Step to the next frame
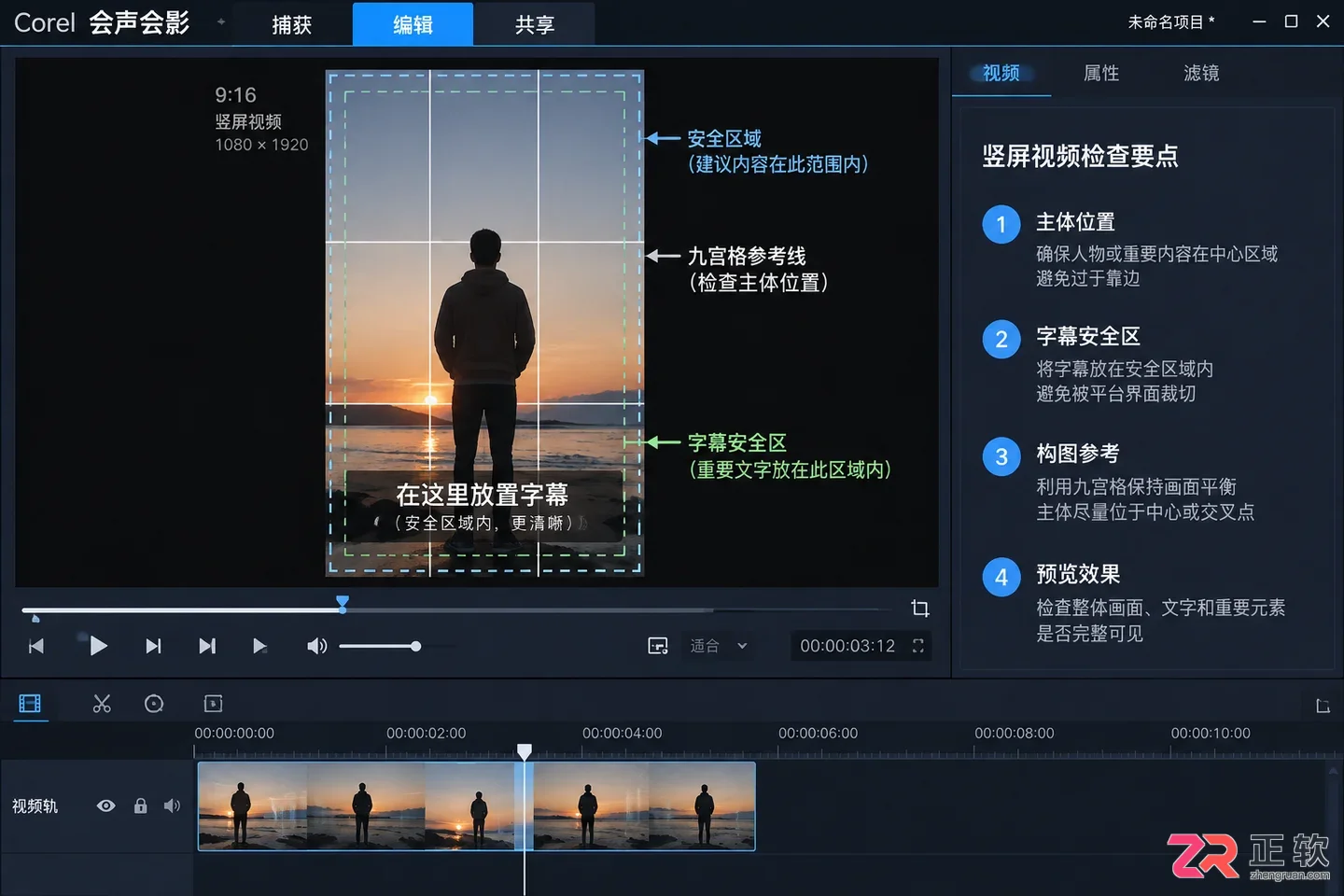 click(153, 646)
